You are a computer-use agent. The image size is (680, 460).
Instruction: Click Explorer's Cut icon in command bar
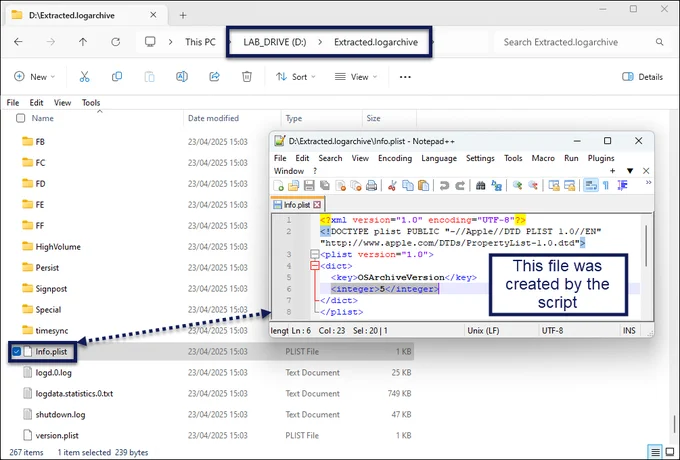pyautogui.click(x=85, y=77)
